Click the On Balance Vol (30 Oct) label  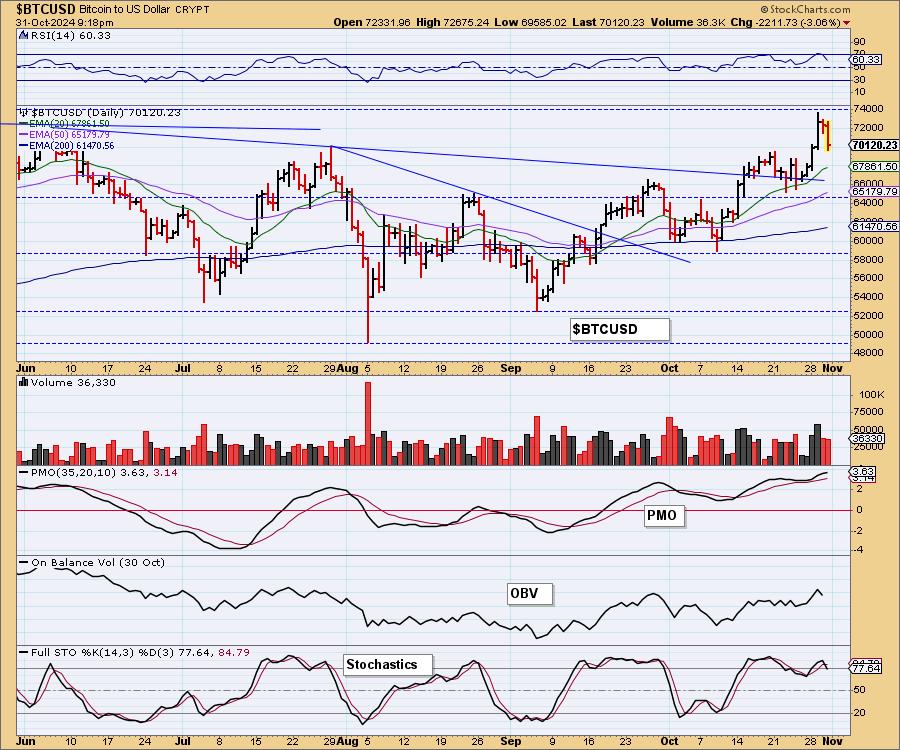tap(98, 562)
